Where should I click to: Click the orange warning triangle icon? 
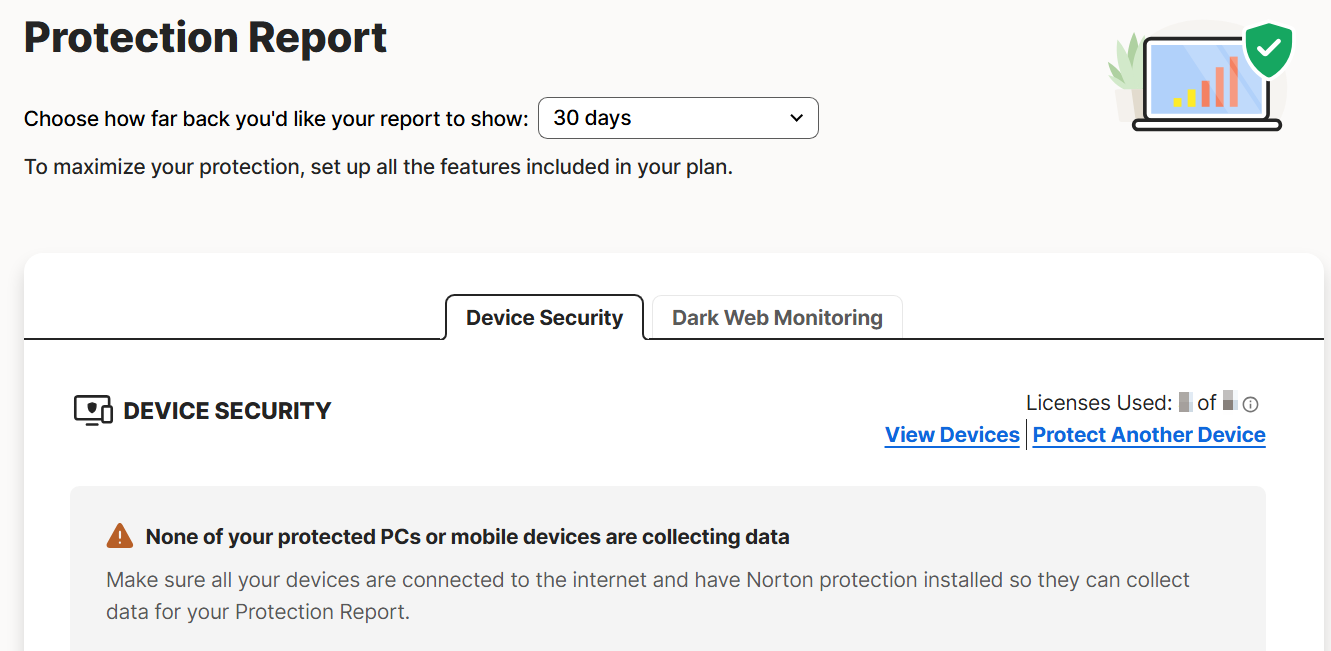tap(119, 536)
